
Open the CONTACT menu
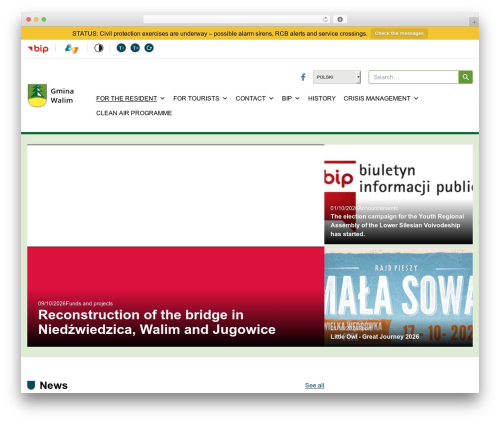(250, 98)
